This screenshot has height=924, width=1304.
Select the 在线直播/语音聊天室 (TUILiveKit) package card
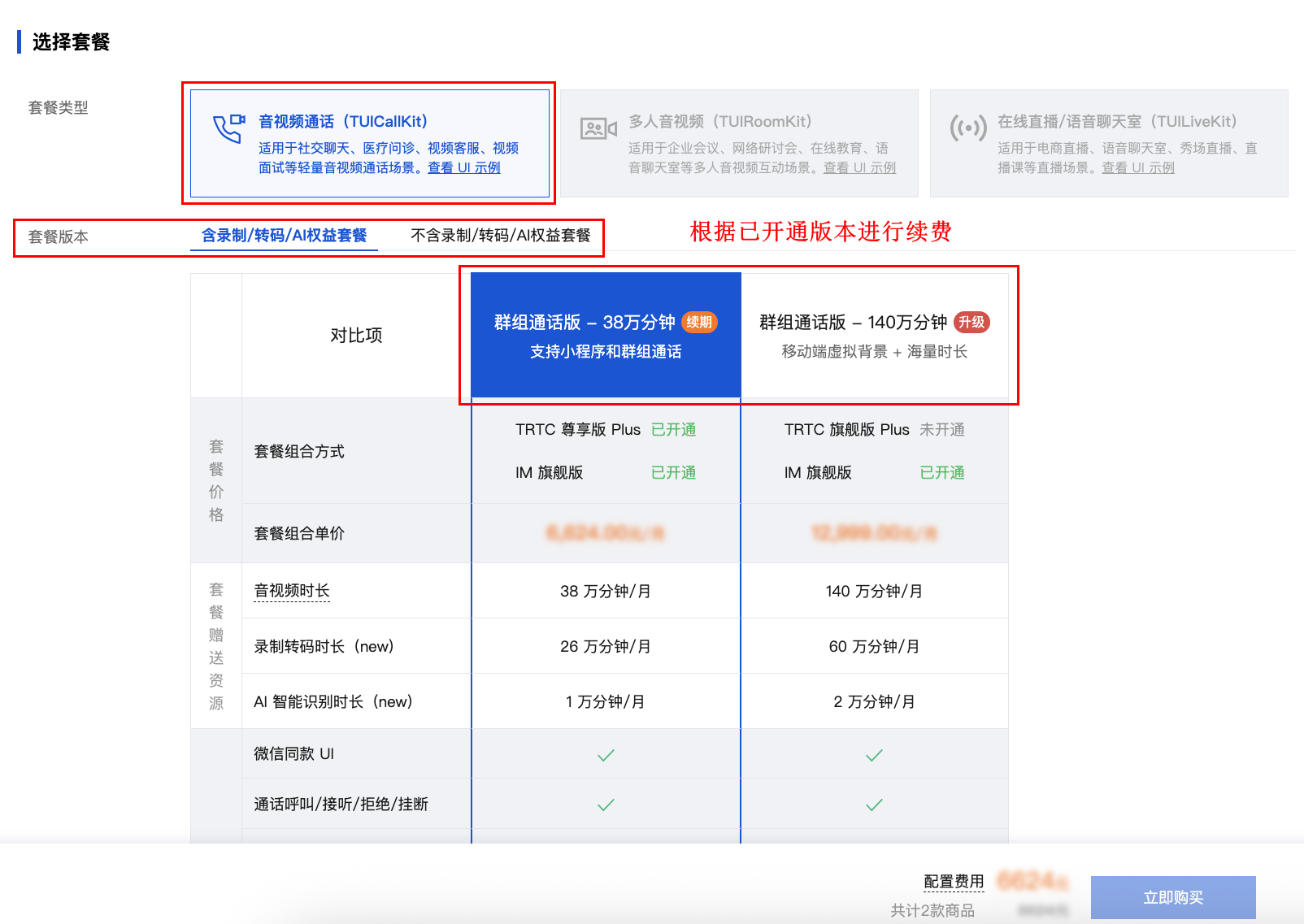coord(1109,143)
